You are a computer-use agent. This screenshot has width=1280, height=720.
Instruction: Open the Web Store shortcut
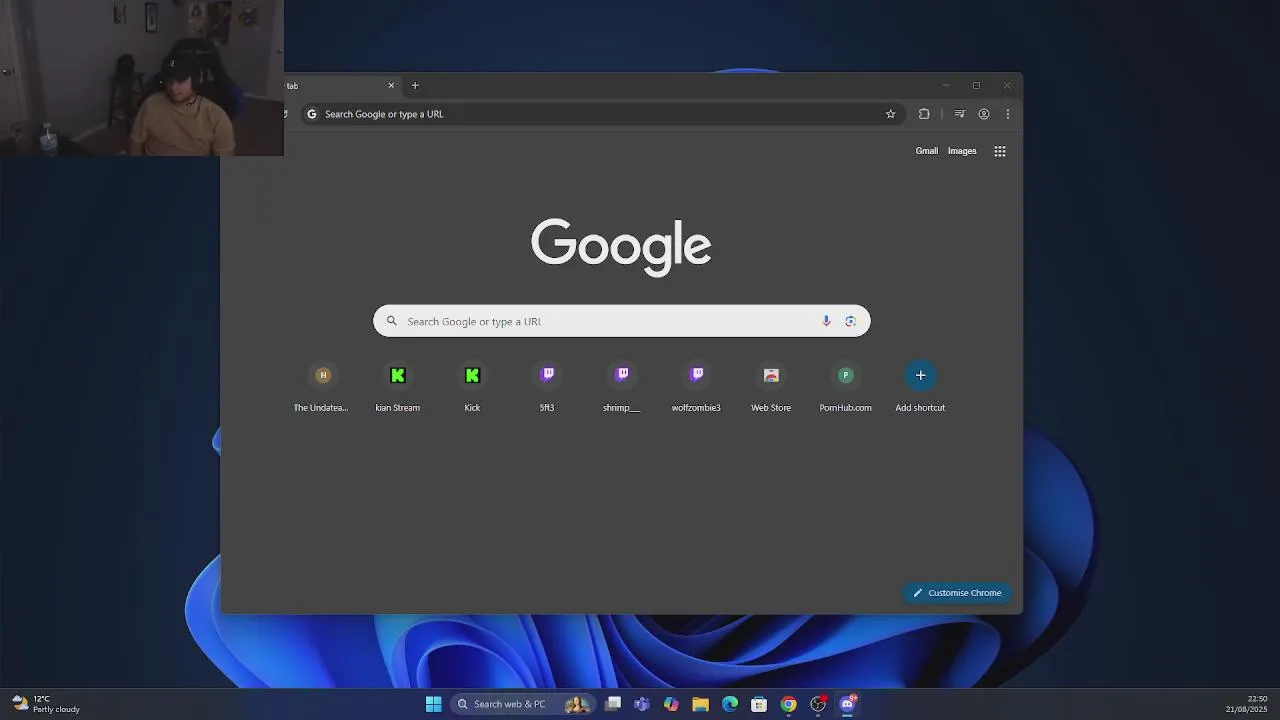click(x=771, y=387)
